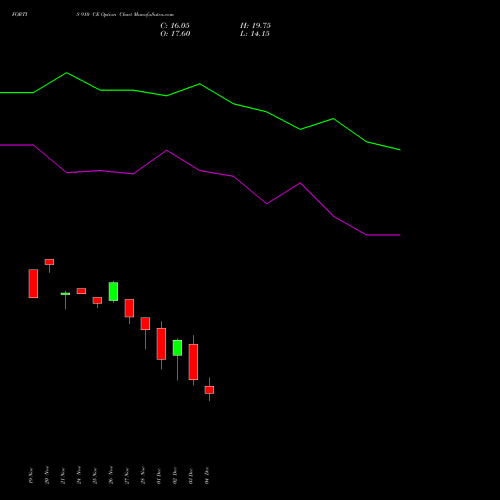Select the 28 Nov date label

click(143, 475)
